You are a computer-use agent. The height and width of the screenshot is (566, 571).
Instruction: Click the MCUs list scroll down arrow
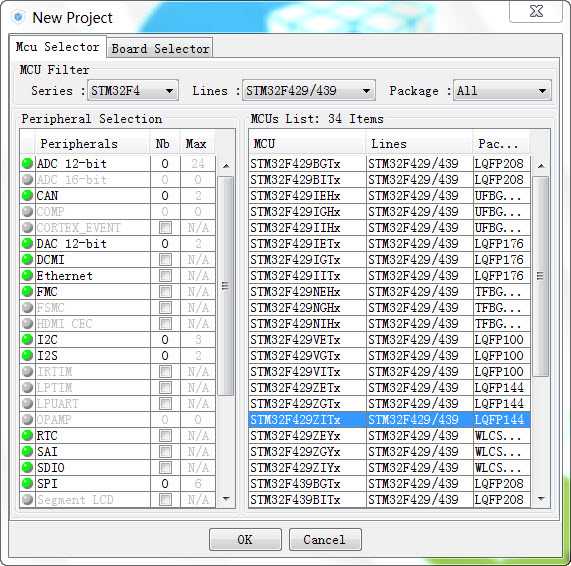pos(541,499)
